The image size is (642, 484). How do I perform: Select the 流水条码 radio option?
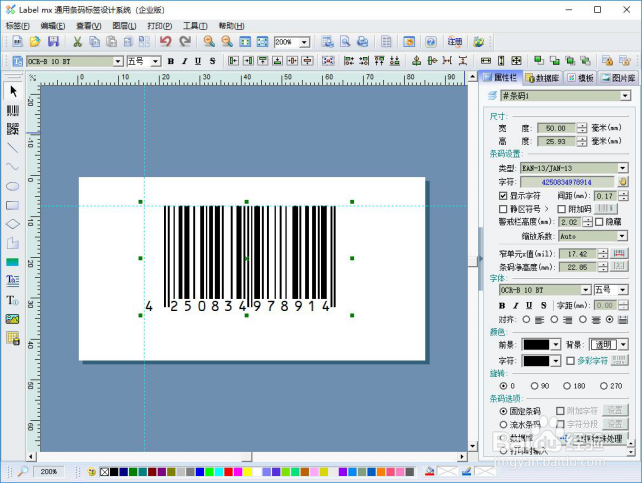coord(503,424)
